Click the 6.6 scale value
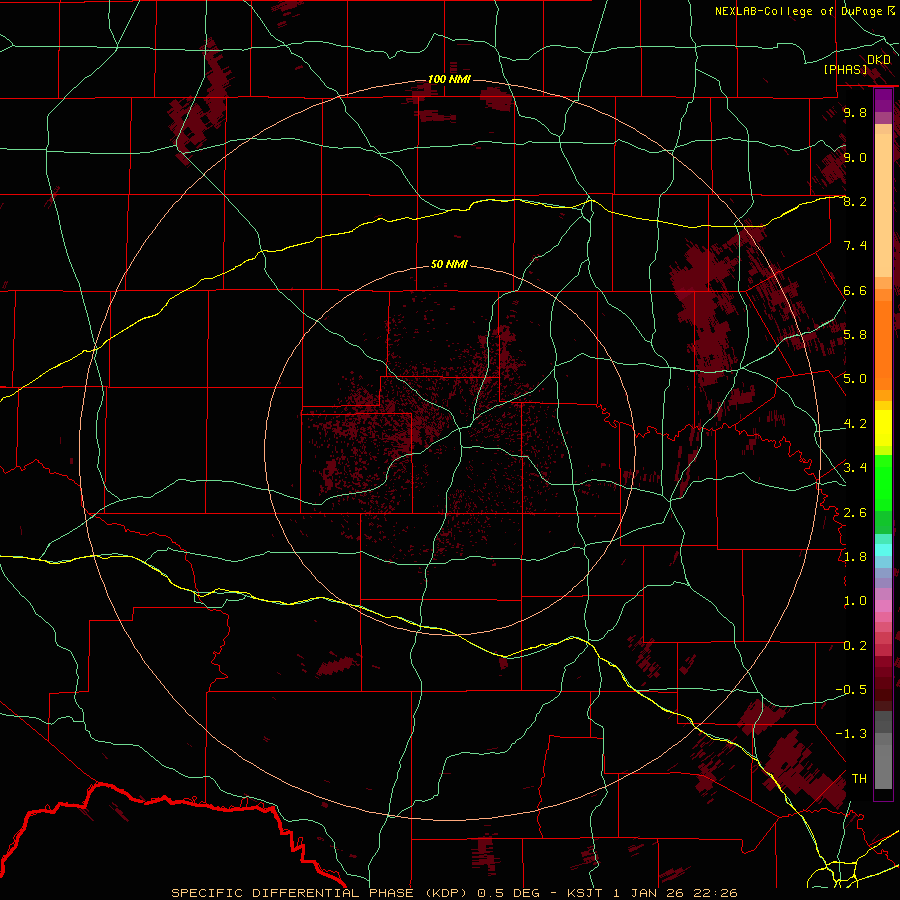 click(x=855, y=290)
